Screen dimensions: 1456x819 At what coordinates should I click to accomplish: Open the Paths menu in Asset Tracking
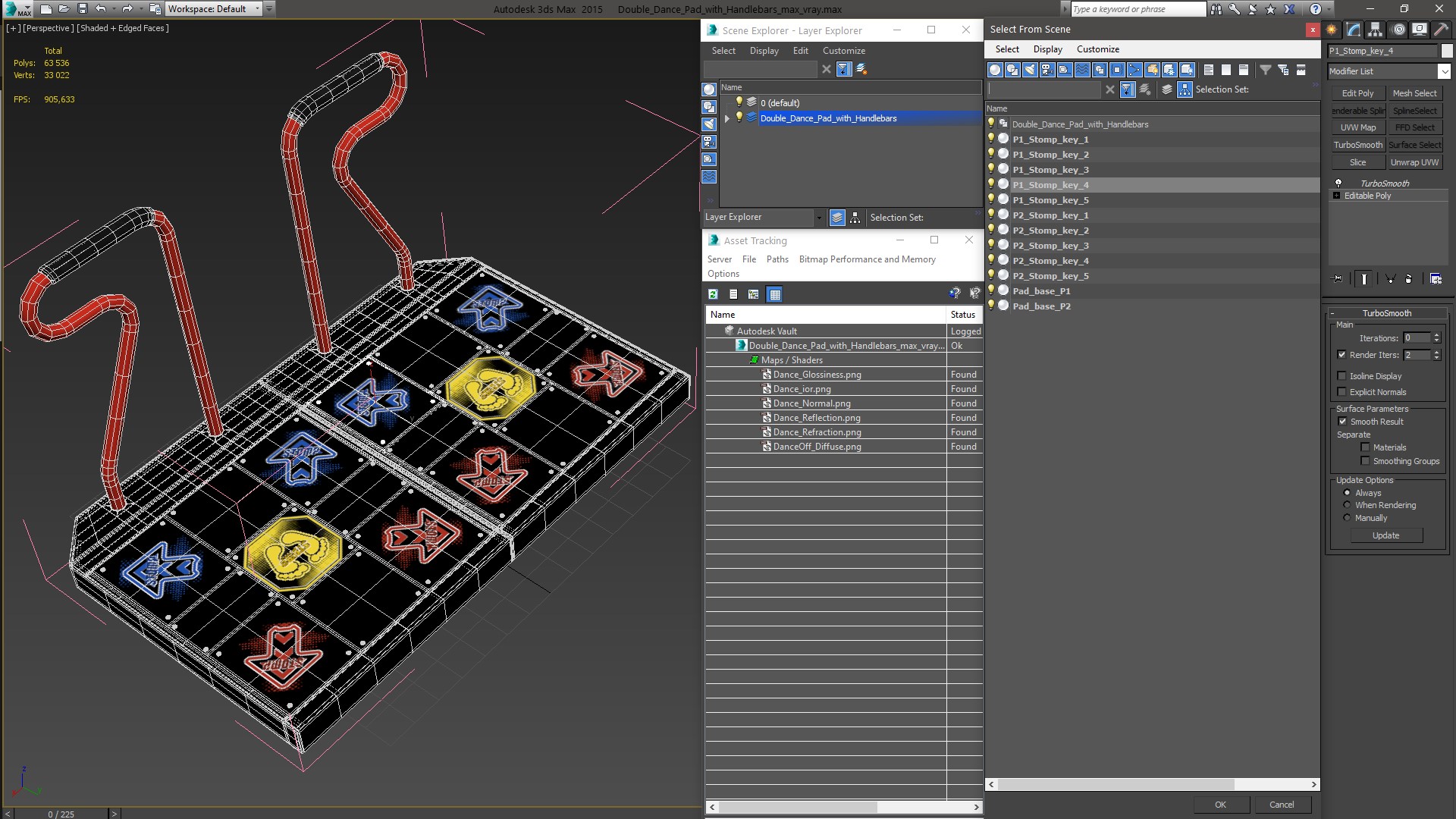pos(777,259)
